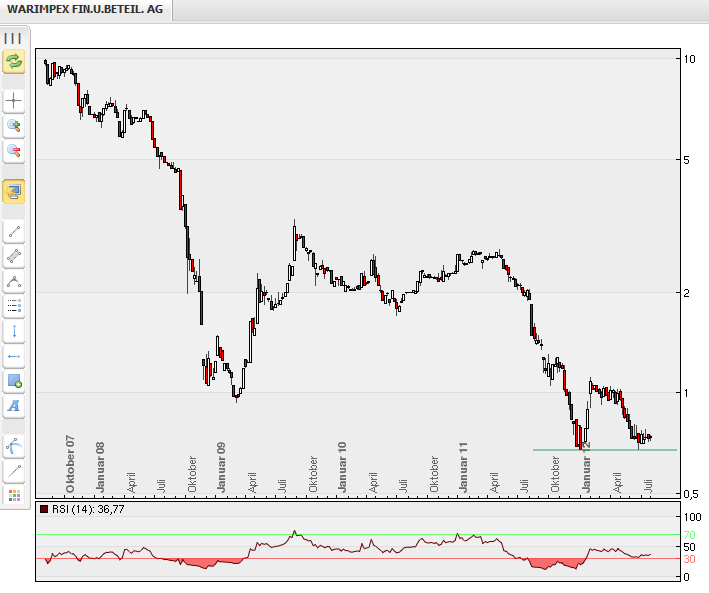Click the RSI (14): 36,77 label
This screenshot has width=709, height=593.
coord(88,509)
